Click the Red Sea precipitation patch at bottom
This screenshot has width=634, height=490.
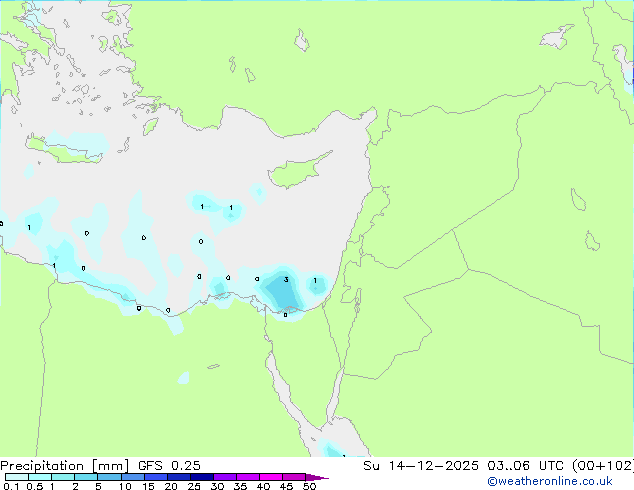point(333,449)
